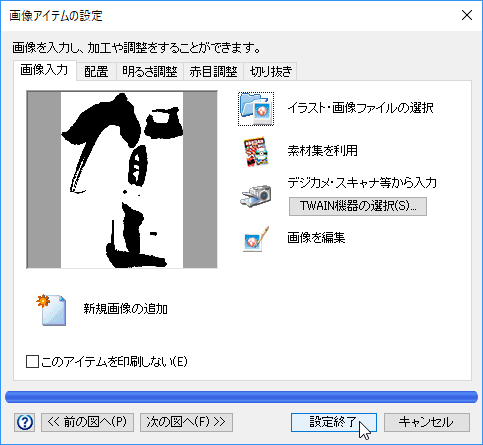Click the TWAIN機器の選択 button
The height and width of the screenshot is (445, 483).
[x=358, y=206]
